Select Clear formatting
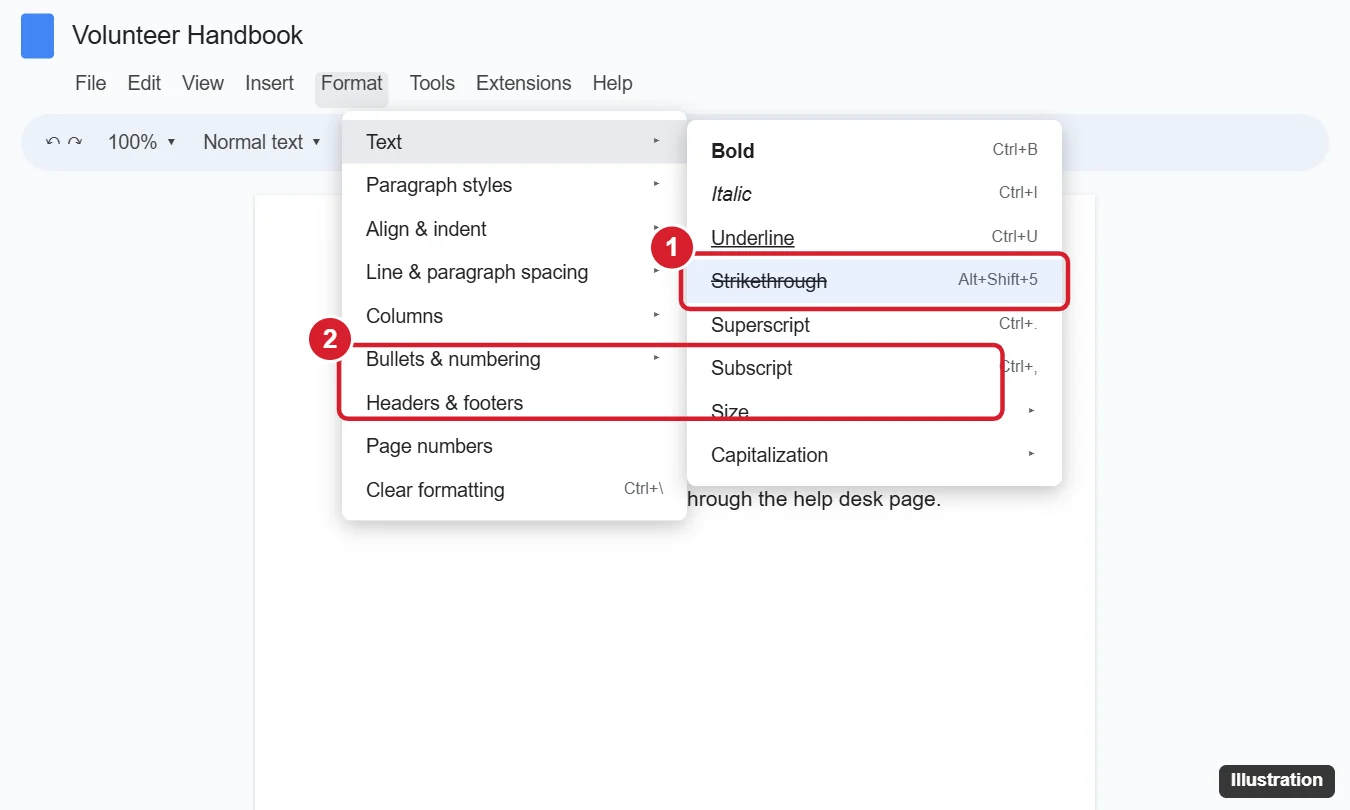 point(514,490)
